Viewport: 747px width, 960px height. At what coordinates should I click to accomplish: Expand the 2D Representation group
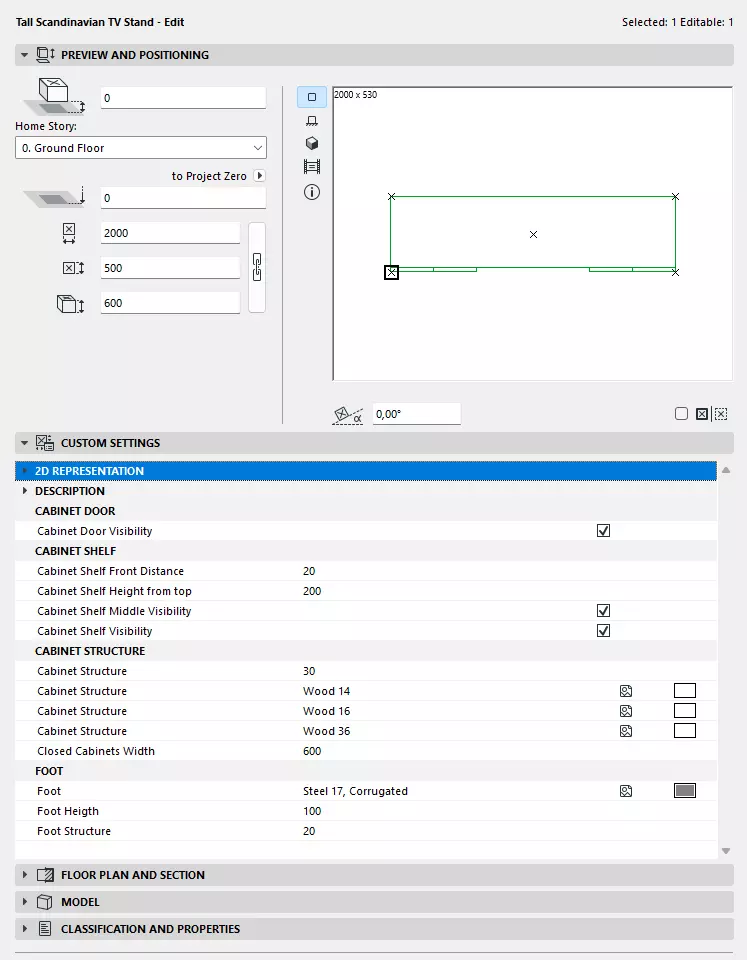[24, 471]
